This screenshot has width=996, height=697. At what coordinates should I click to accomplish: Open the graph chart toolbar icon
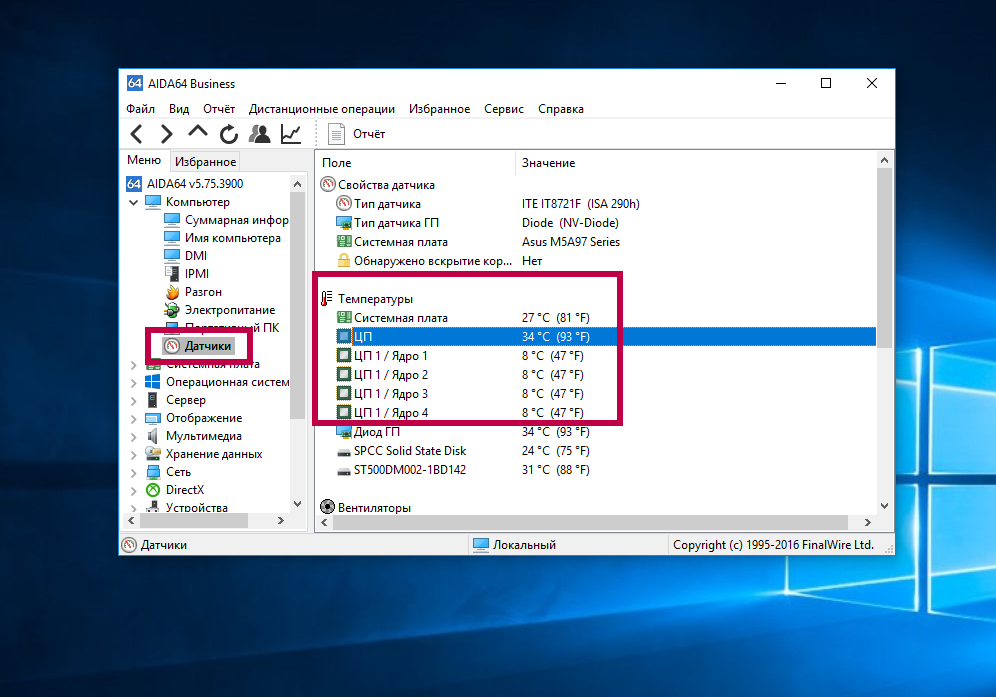(x=291, y=134)
